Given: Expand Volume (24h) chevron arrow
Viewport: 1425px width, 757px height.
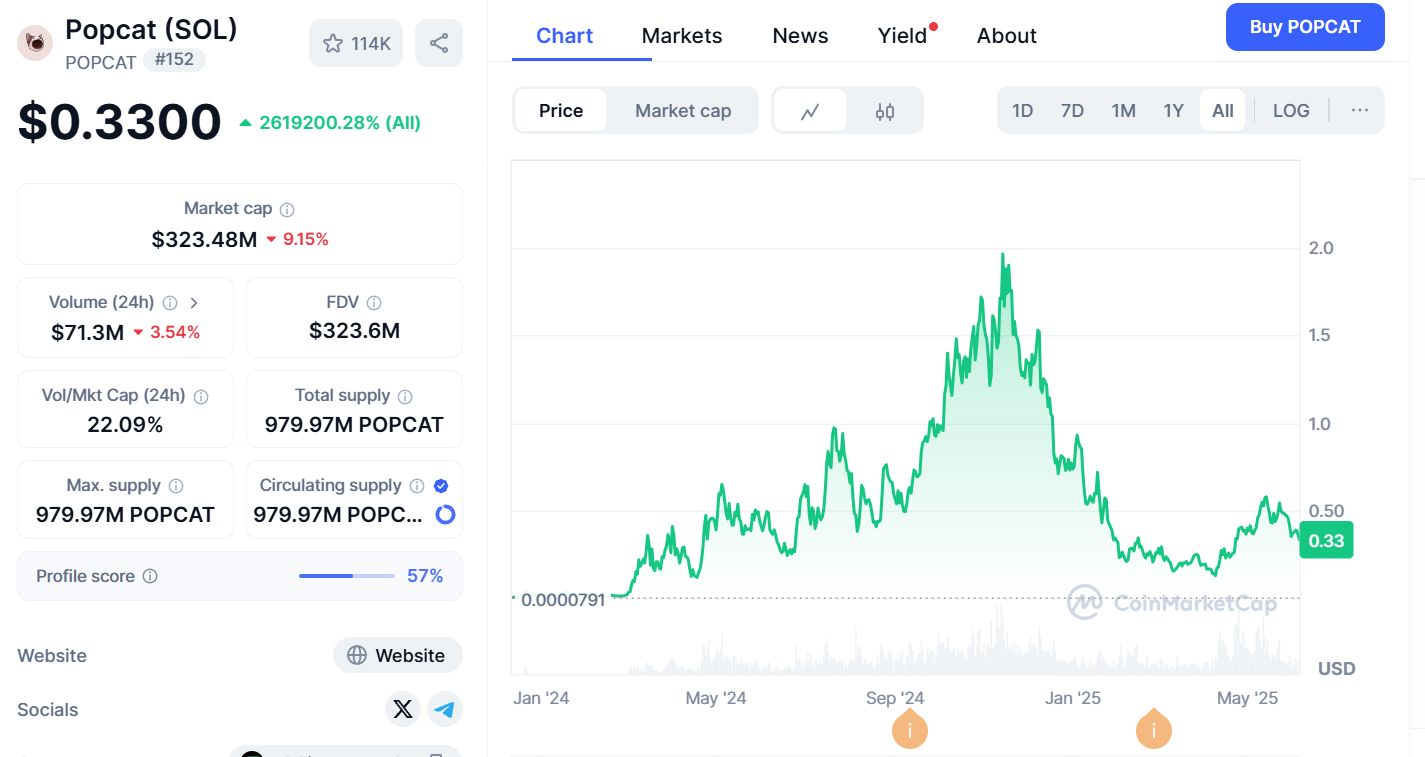Looking at the screenshot, I should 194,303.
